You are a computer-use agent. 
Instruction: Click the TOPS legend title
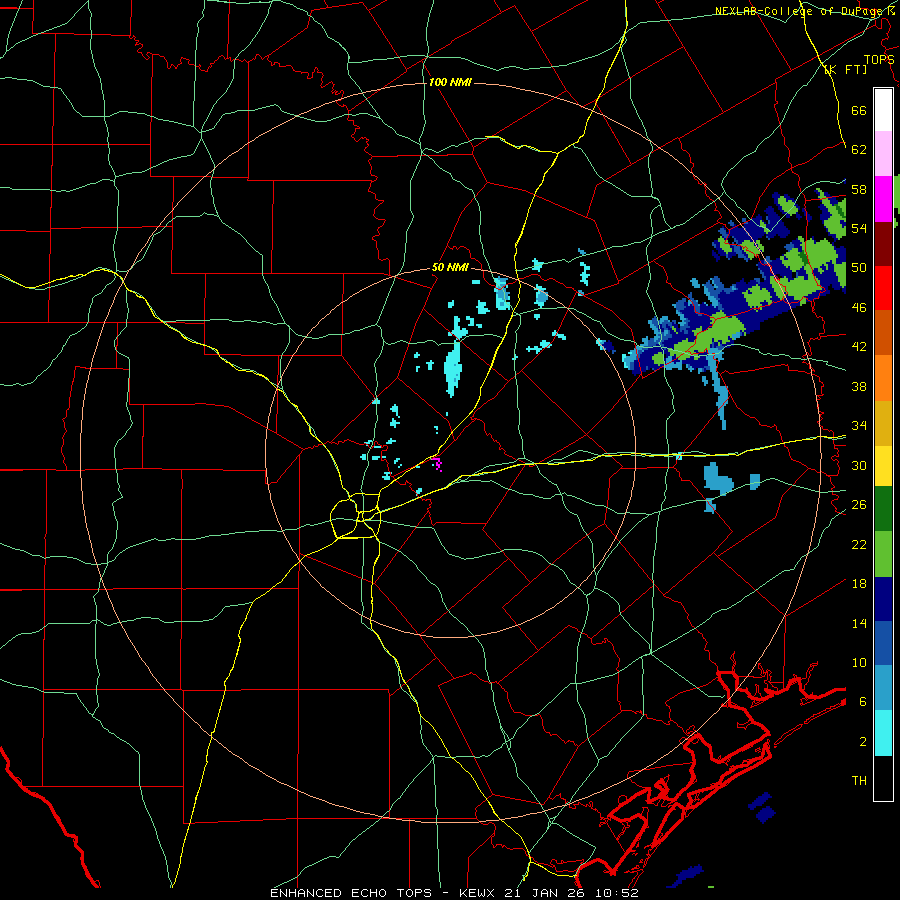coord(879,59)
